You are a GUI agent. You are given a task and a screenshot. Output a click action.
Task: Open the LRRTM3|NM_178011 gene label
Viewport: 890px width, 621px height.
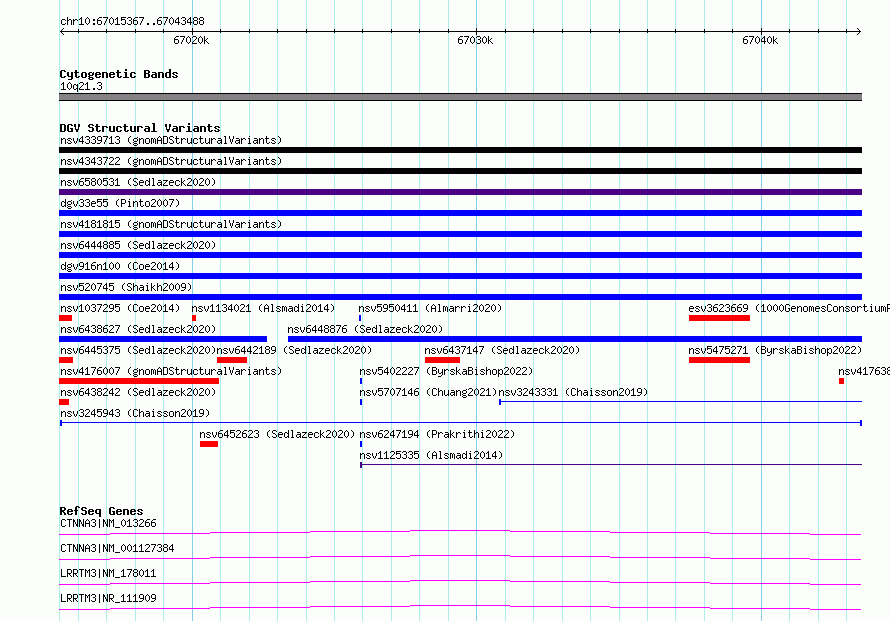108,573
